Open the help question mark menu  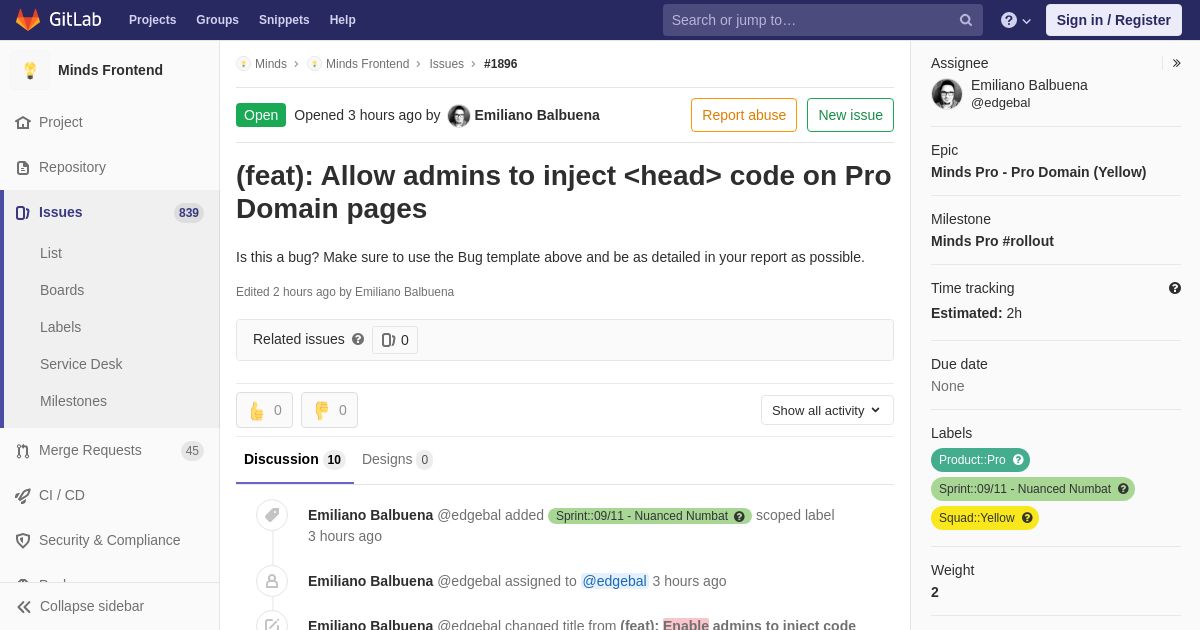(x=1016, y=20)
